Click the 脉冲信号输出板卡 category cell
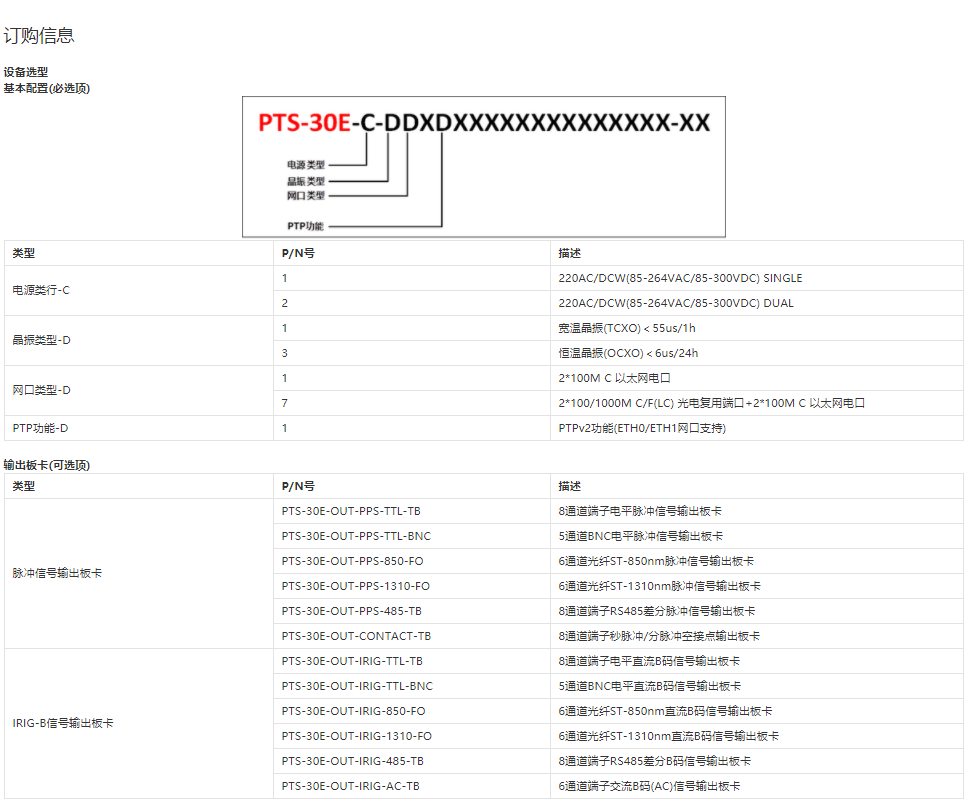This screenshot has height=799, width=967. point(57,573)
